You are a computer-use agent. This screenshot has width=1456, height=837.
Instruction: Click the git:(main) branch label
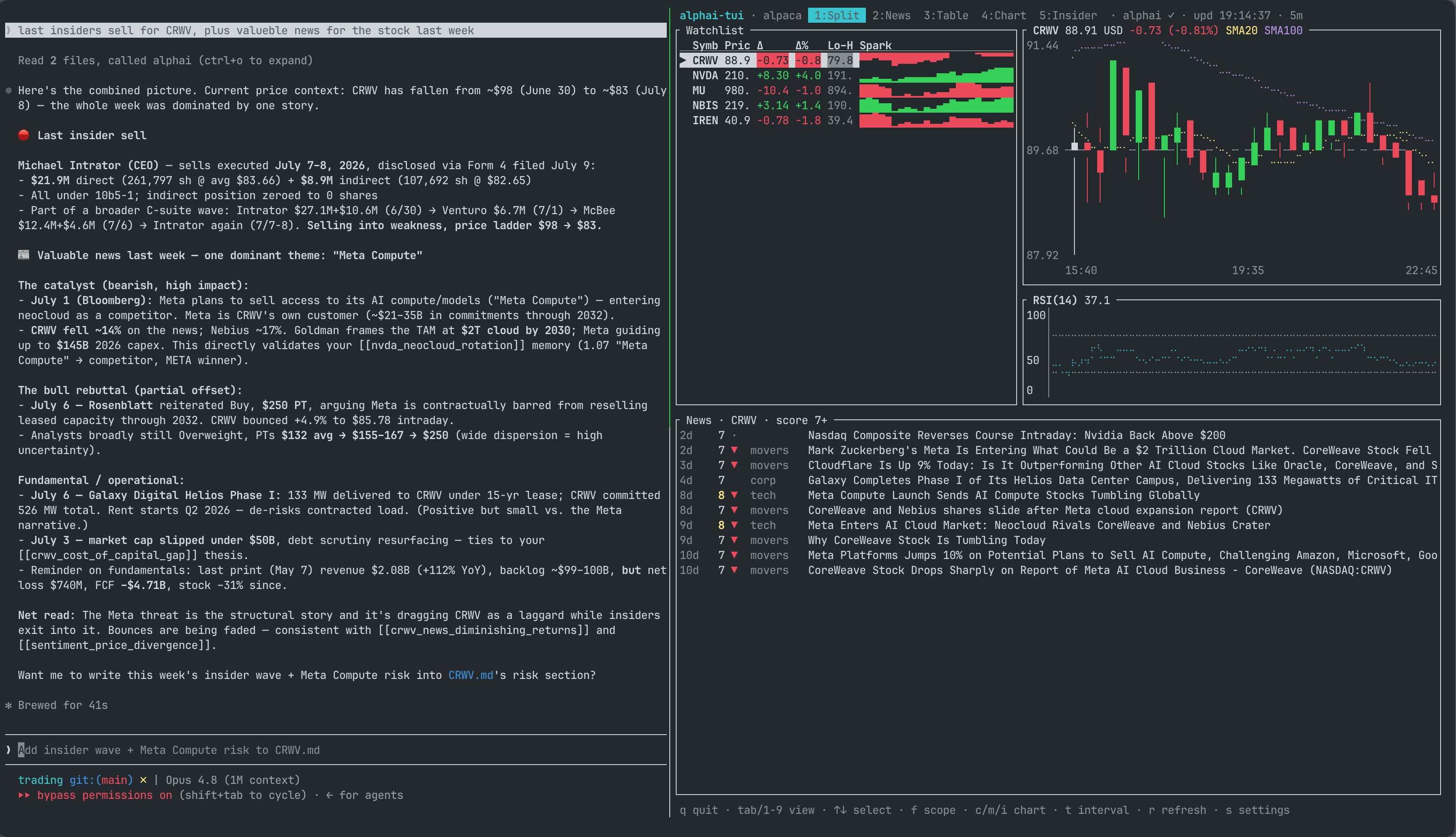pyautogui.click(x=101, y=780)
